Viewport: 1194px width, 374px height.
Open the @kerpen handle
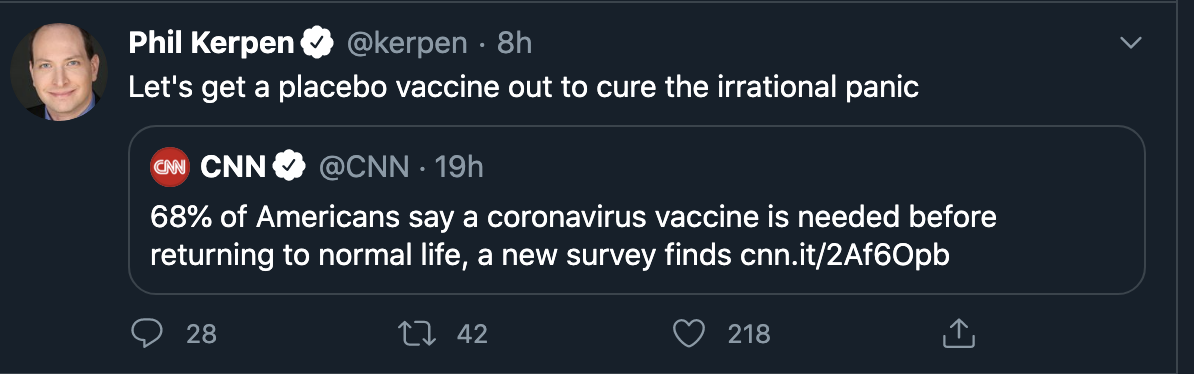pyautogui.click(x=407, y=44)
